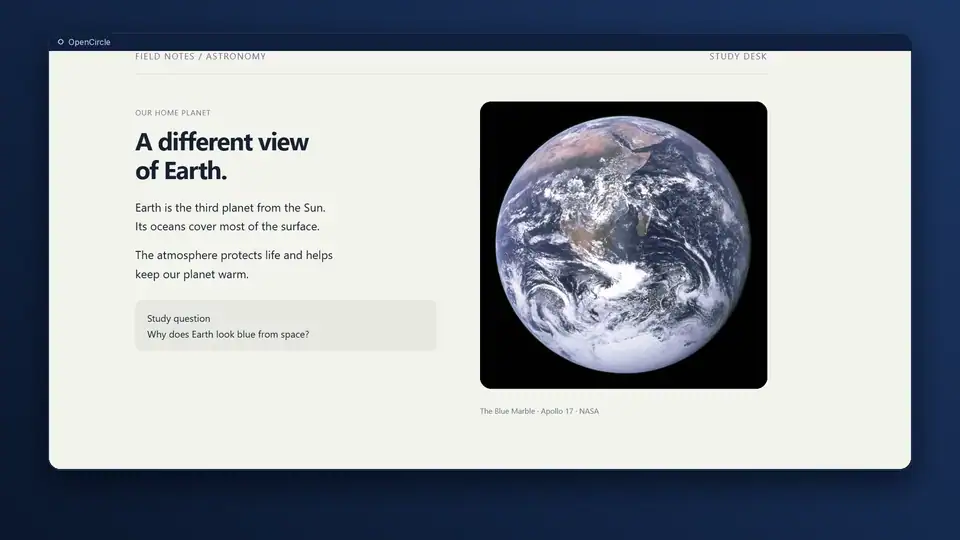Click the OpenCircle title text

89,42
